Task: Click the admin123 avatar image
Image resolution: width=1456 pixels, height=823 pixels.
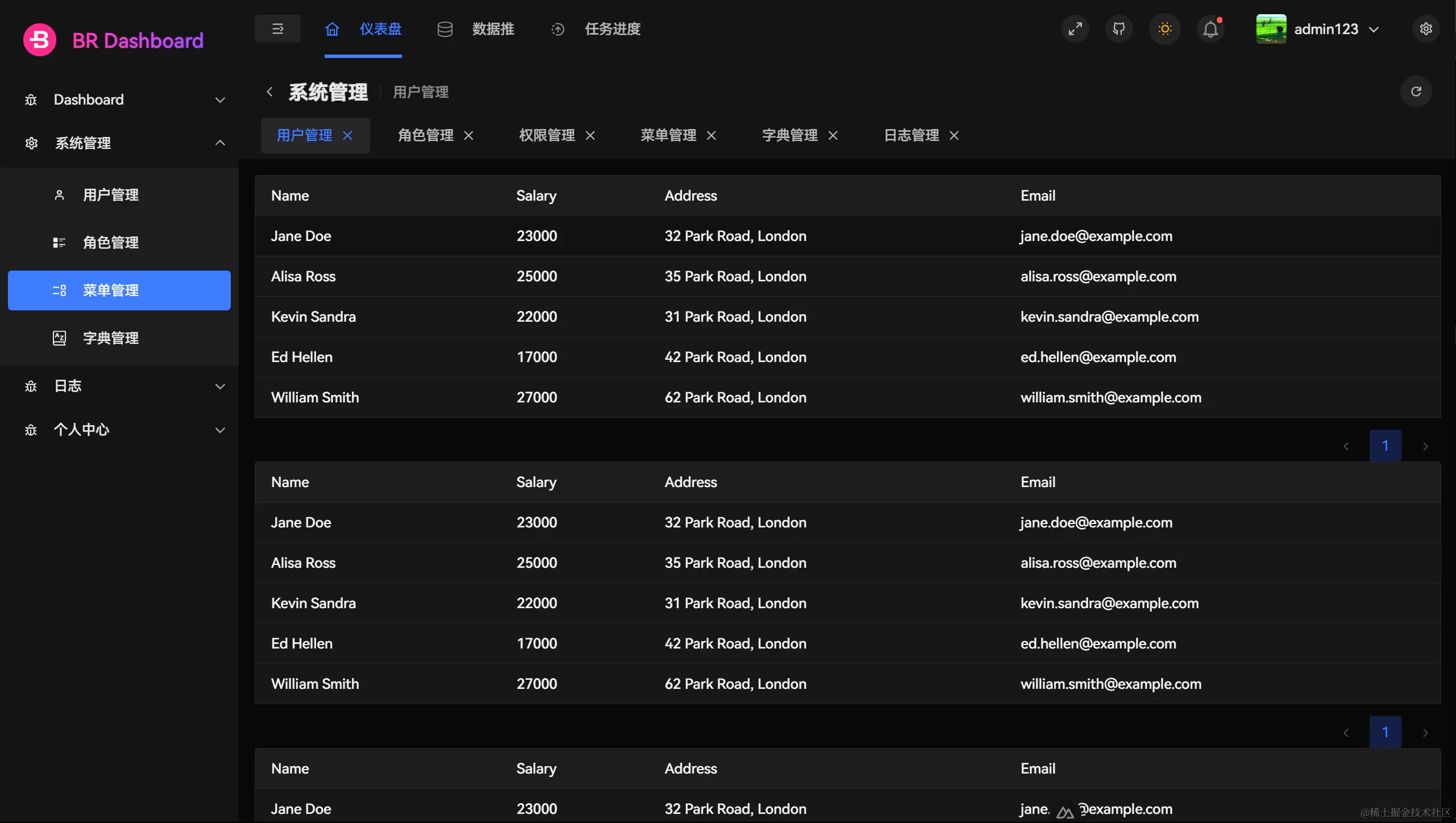Action: click(x=1271, y=29)
